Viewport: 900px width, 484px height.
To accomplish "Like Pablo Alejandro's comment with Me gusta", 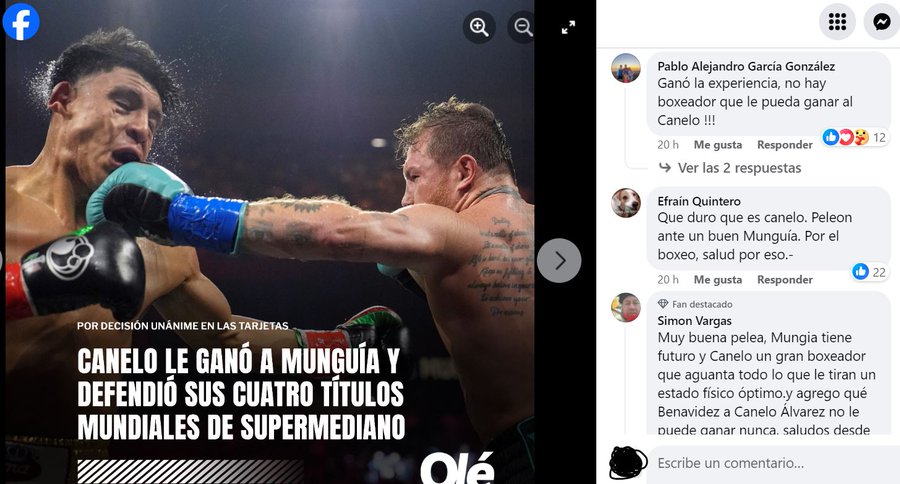I will click(x=717, y=145).
